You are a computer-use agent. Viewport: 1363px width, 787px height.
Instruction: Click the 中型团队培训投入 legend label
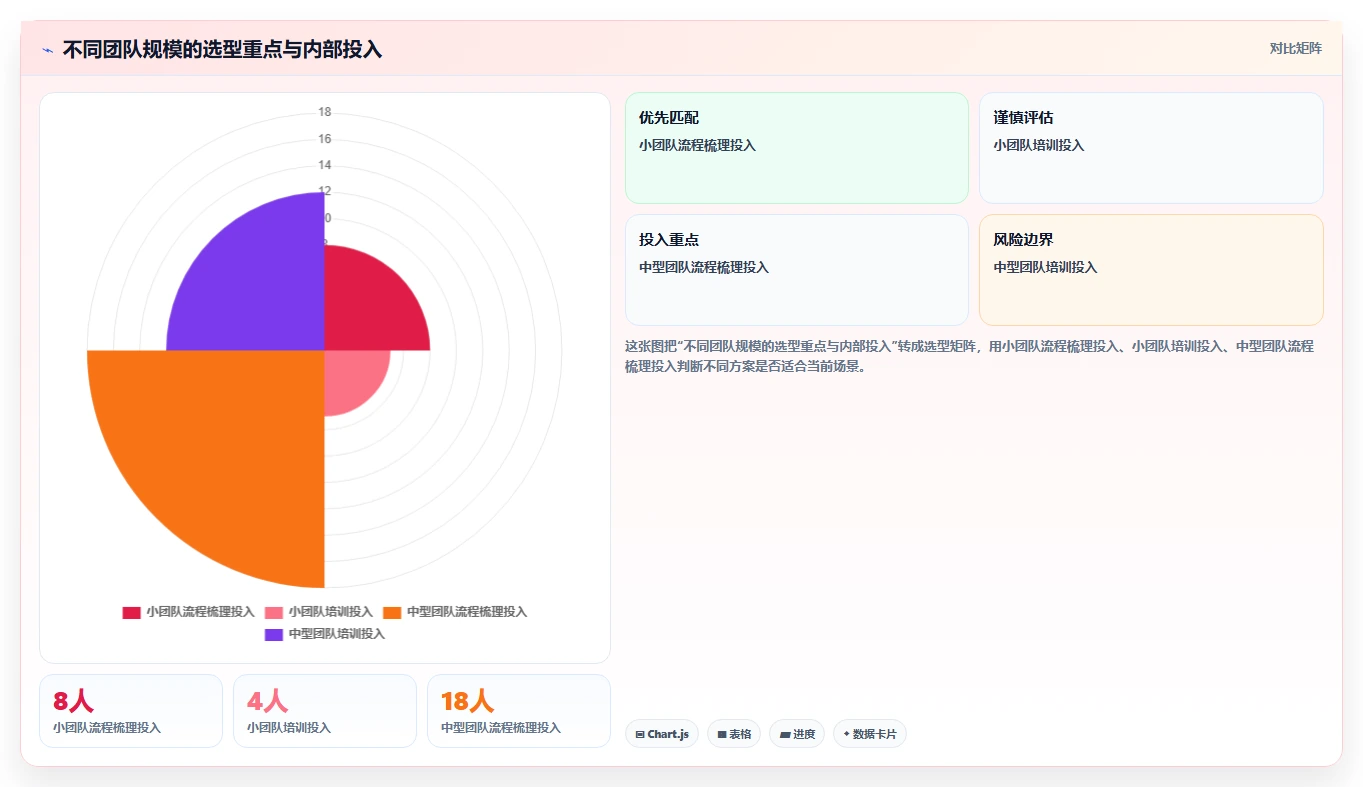[337, 634]
